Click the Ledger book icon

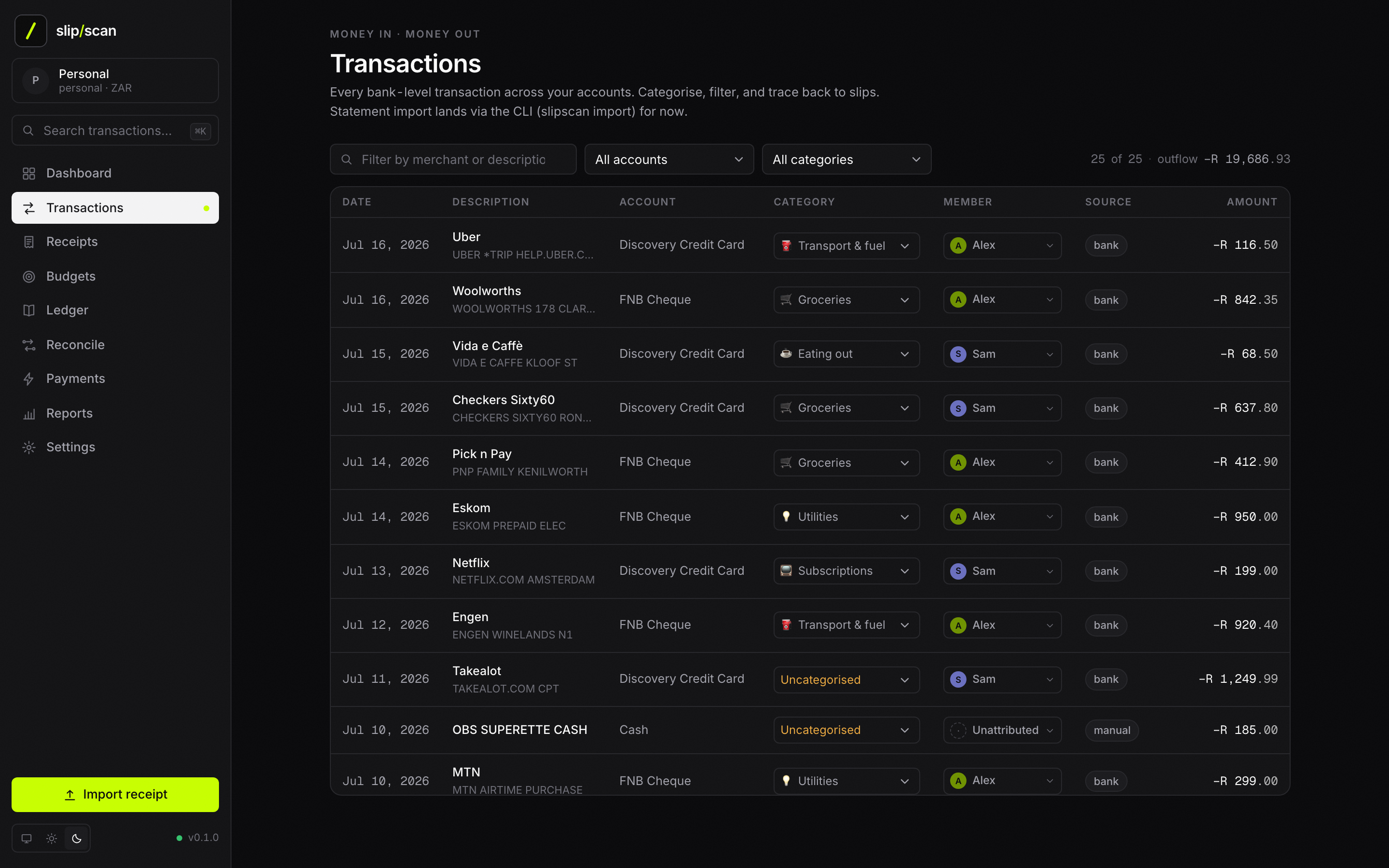point(29,311)
